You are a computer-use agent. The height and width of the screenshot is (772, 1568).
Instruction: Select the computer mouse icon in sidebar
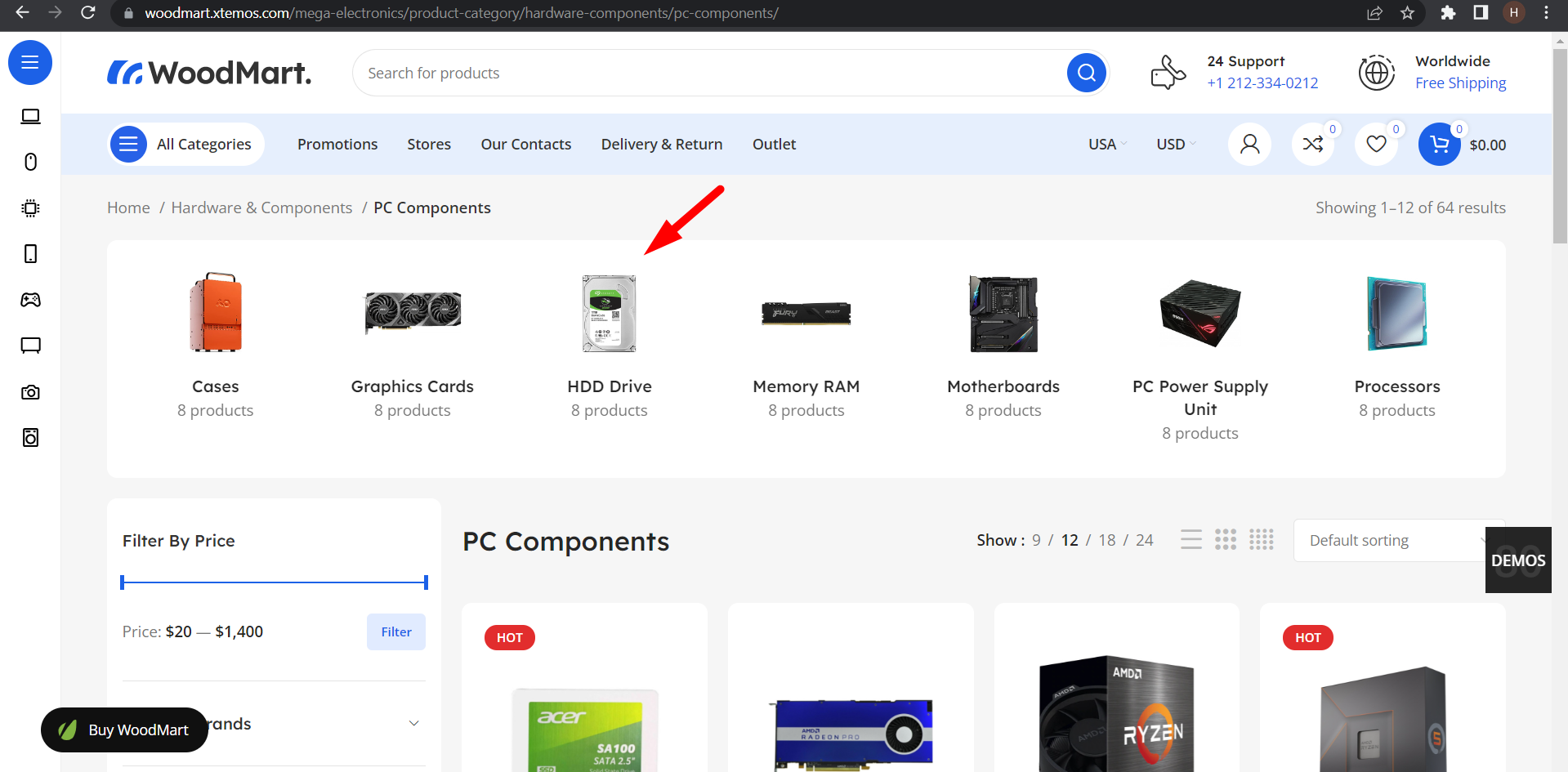coord(30,162)
